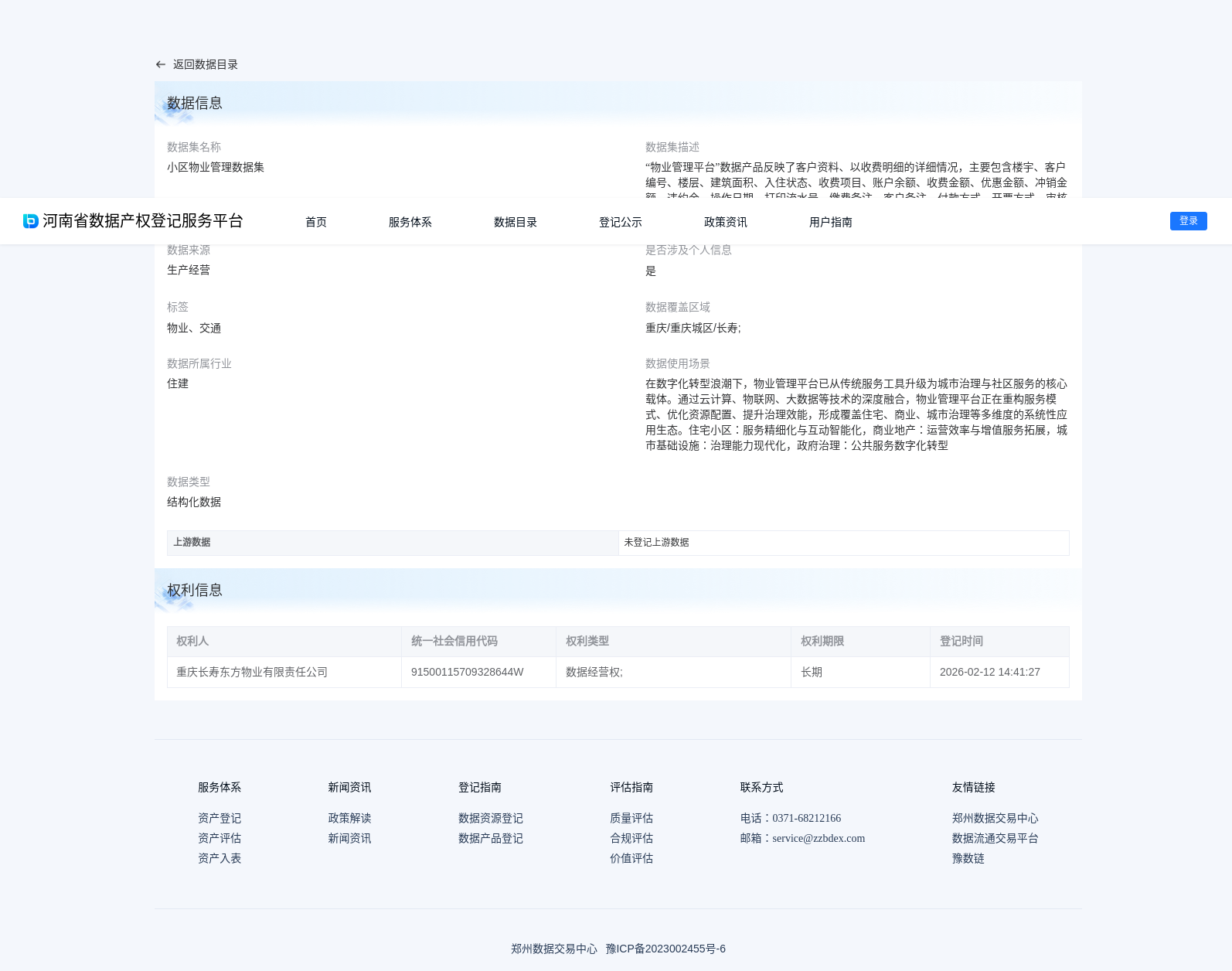This screenshot has width=1232, height=971.
Task: Open footer link 资产入表
Action: pyautogui.click(x=220, y=858)
